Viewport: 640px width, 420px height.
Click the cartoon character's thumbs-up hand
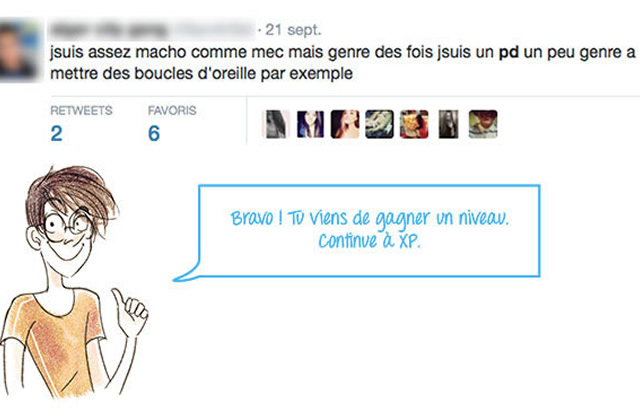coord(129,312)
